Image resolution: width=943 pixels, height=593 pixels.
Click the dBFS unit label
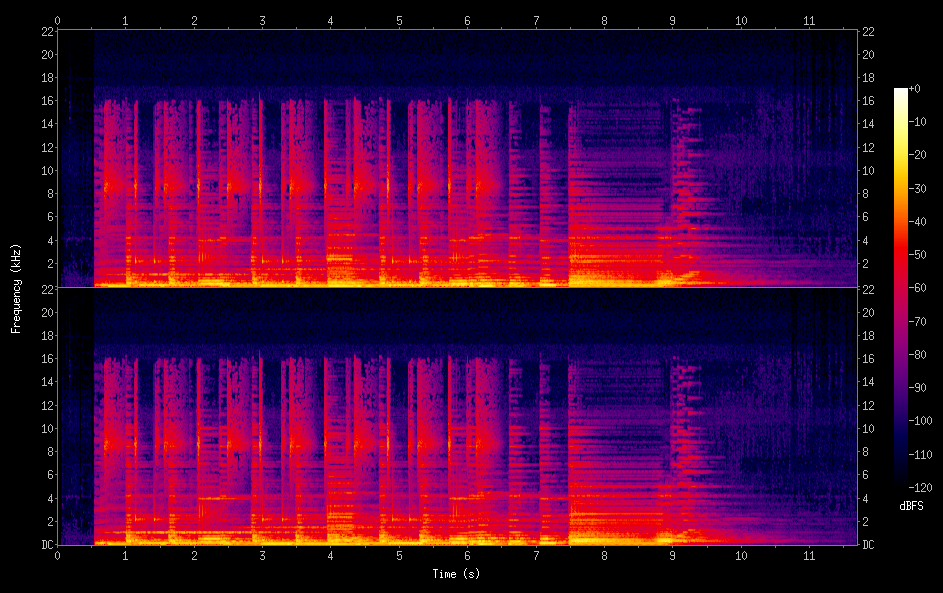pyautogui.click(x=911, y=507)
